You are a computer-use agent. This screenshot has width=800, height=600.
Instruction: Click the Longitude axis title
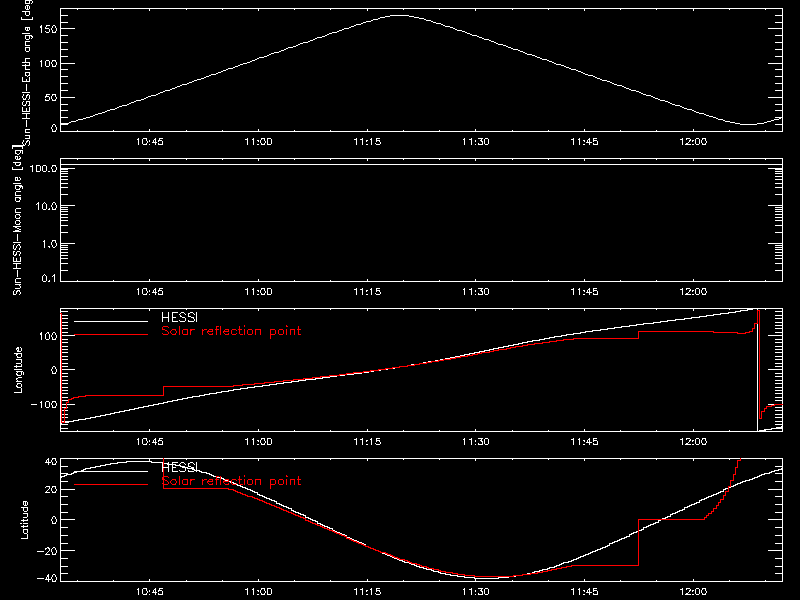pyautogui.click(x=18, y=370)
